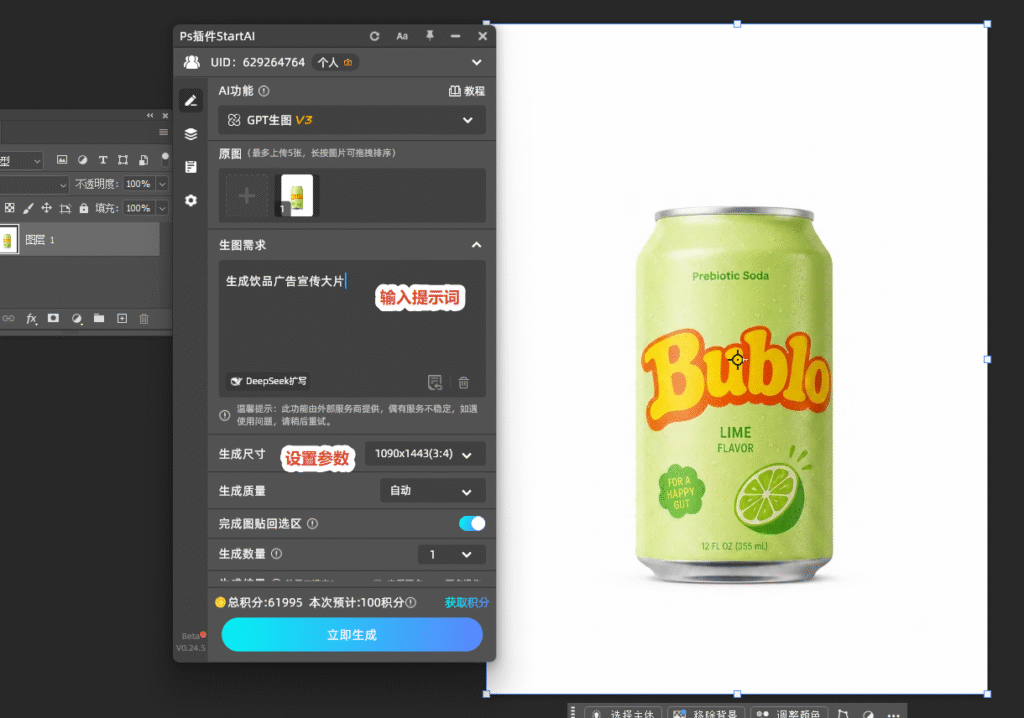Screen dimensions: 1024x718
Task: Filter layers by type T icon
Action: tap(103, 159)
